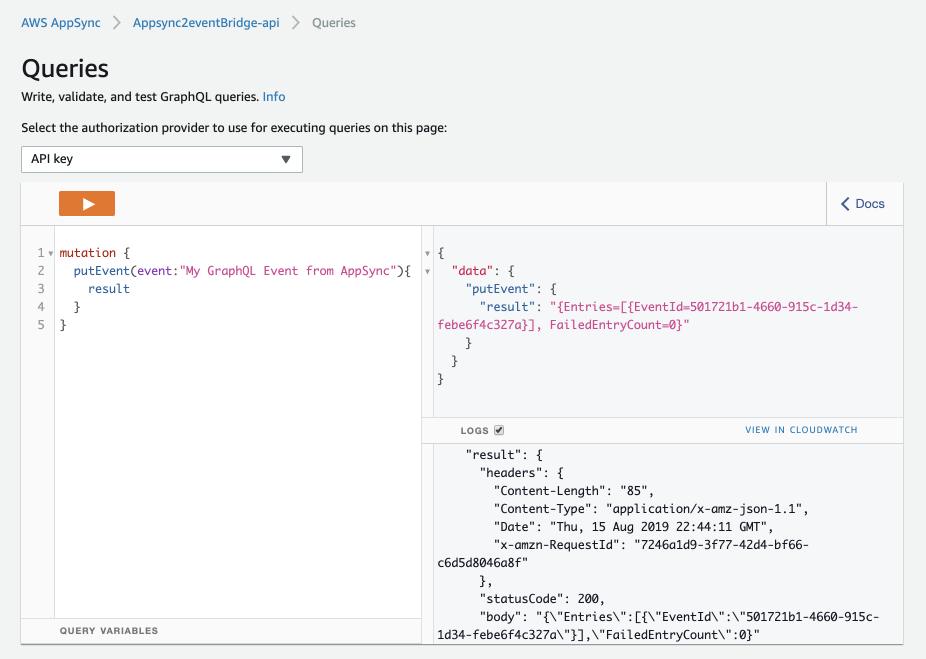Click the "Content-Length": "85" log line

pyautogui.click(x=574, y=491)
